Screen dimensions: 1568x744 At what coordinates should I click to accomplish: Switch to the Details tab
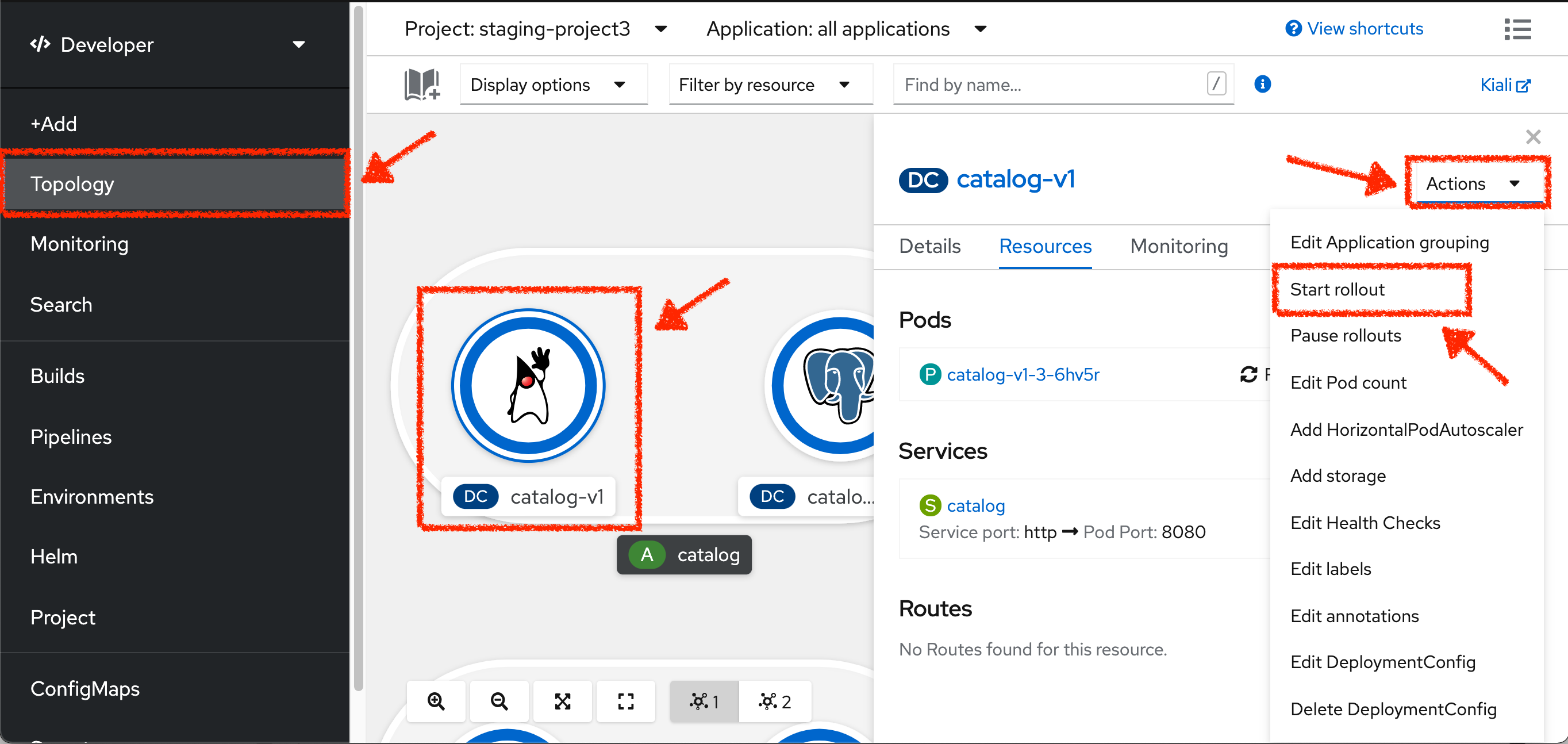click(929, 246)
